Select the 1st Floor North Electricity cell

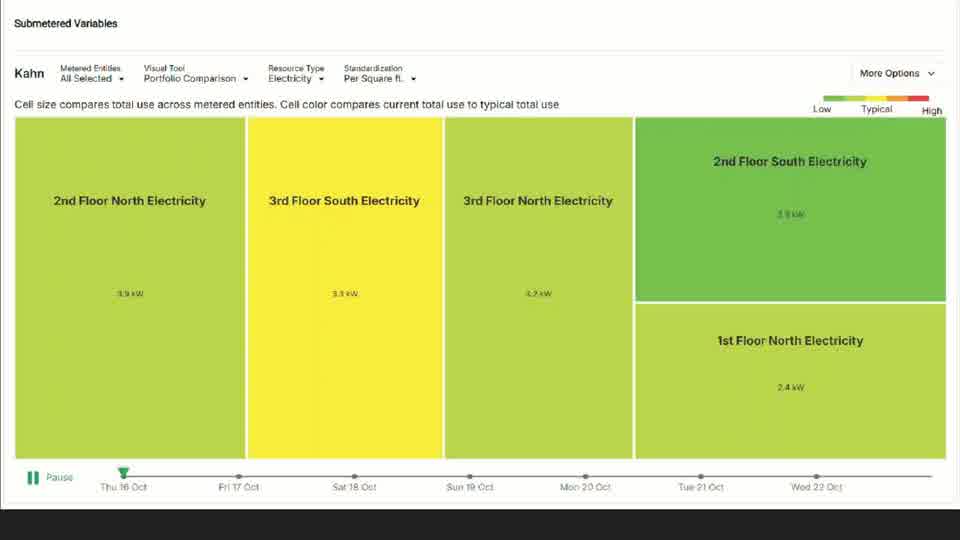(790, 381)
